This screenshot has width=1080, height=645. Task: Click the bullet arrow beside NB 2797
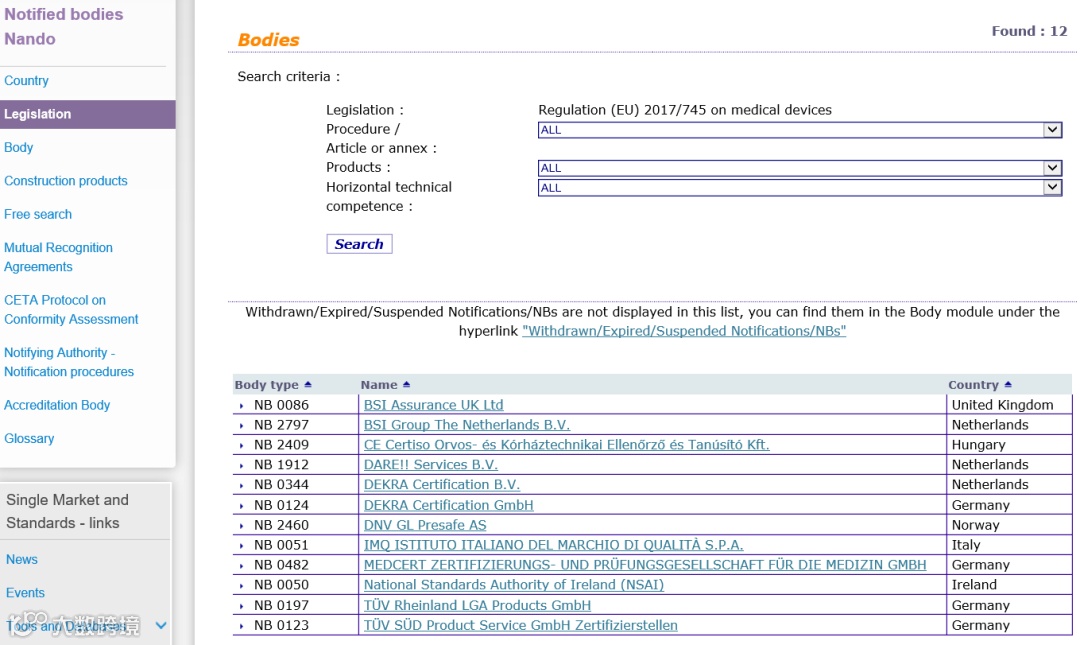241,426
